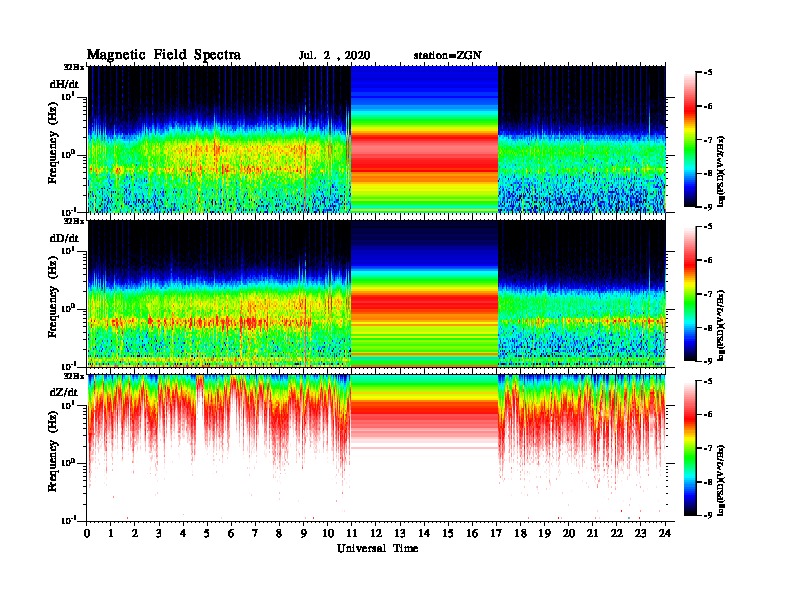Click the dD/dt panel color bar

click(x=690, y=293)
